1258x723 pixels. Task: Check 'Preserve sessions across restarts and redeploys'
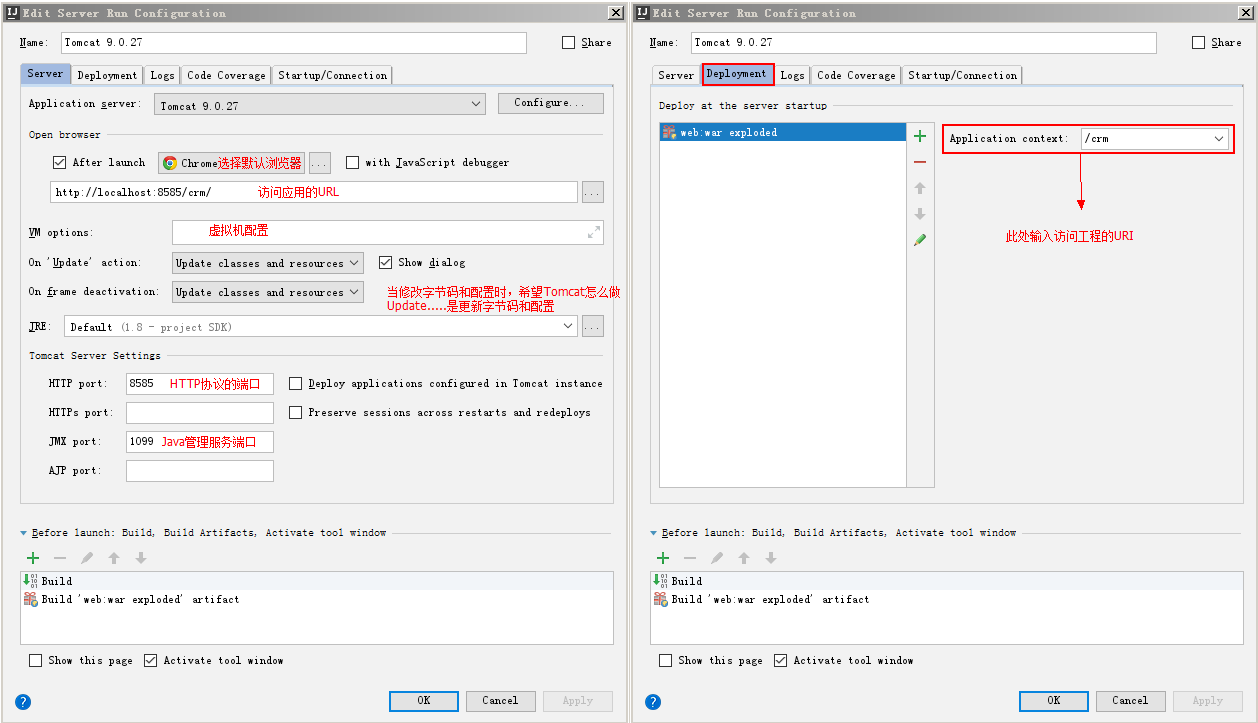[x=296, y=412]
